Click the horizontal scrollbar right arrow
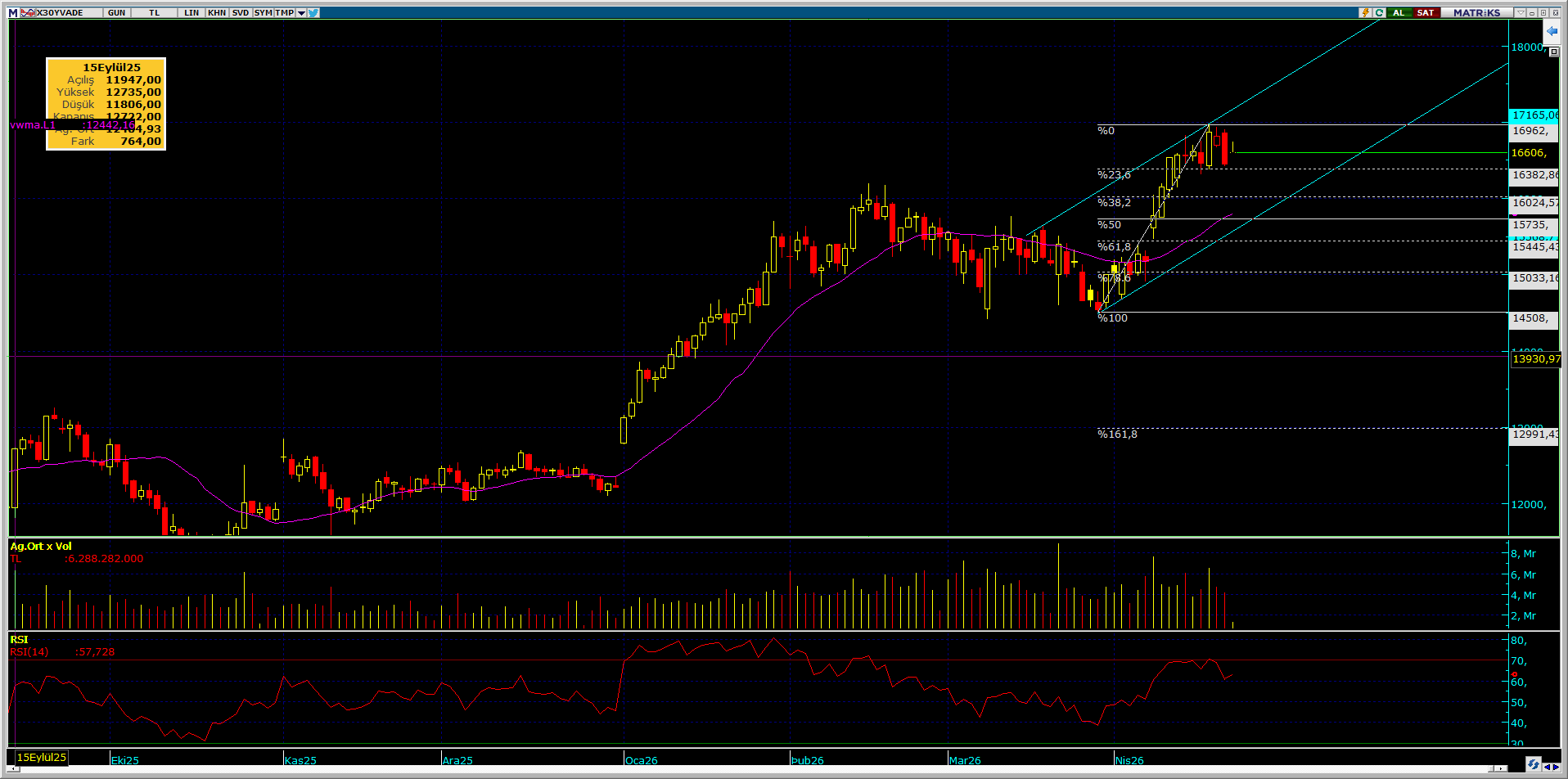This screenshot has width=1568, height=779. (x=1501, y=769)
